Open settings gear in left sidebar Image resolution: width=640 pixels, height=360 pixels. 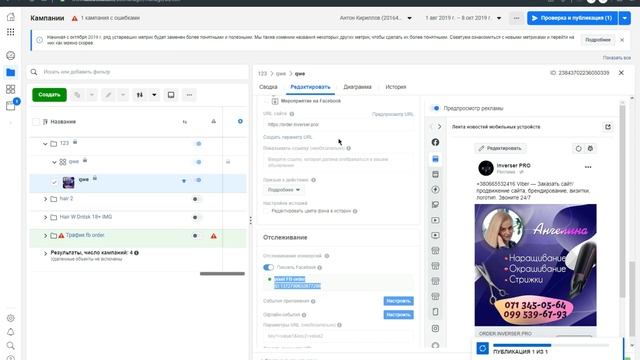click(x=11, y=318)
